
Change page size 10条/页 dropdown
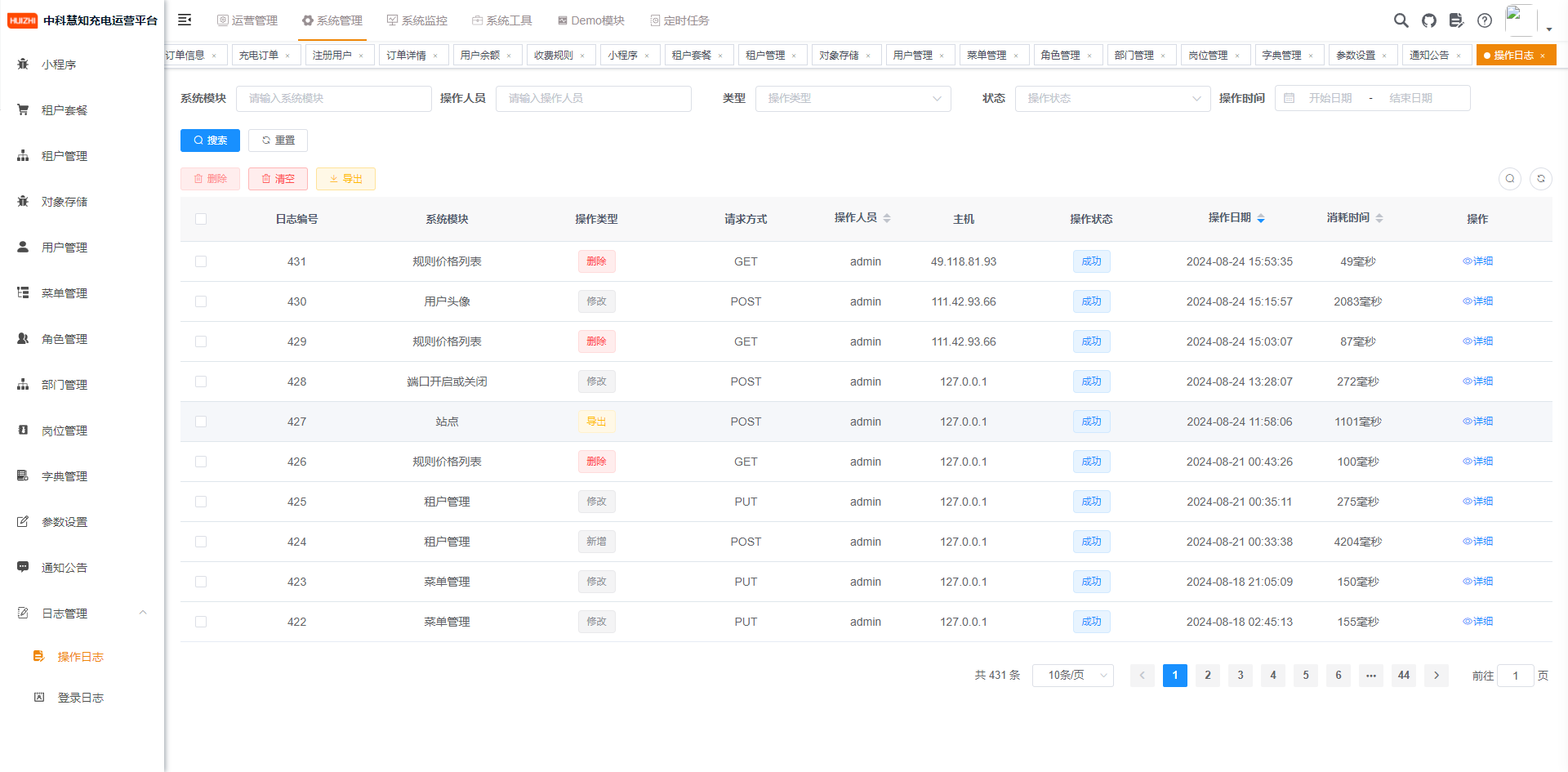pos(1073,676)
